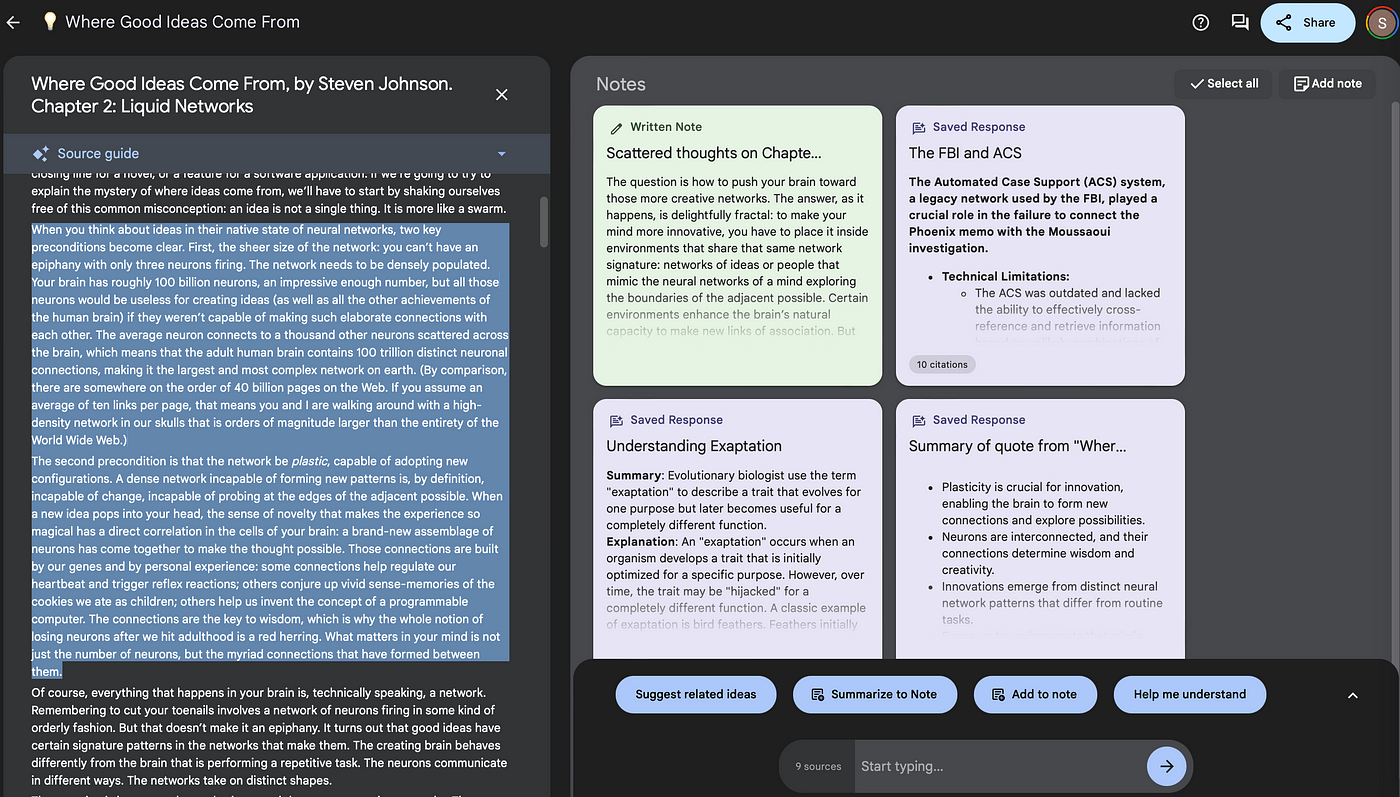Click the pencil icon on Written Note
The image size is (1400, 797).
(x=616, y=127)
